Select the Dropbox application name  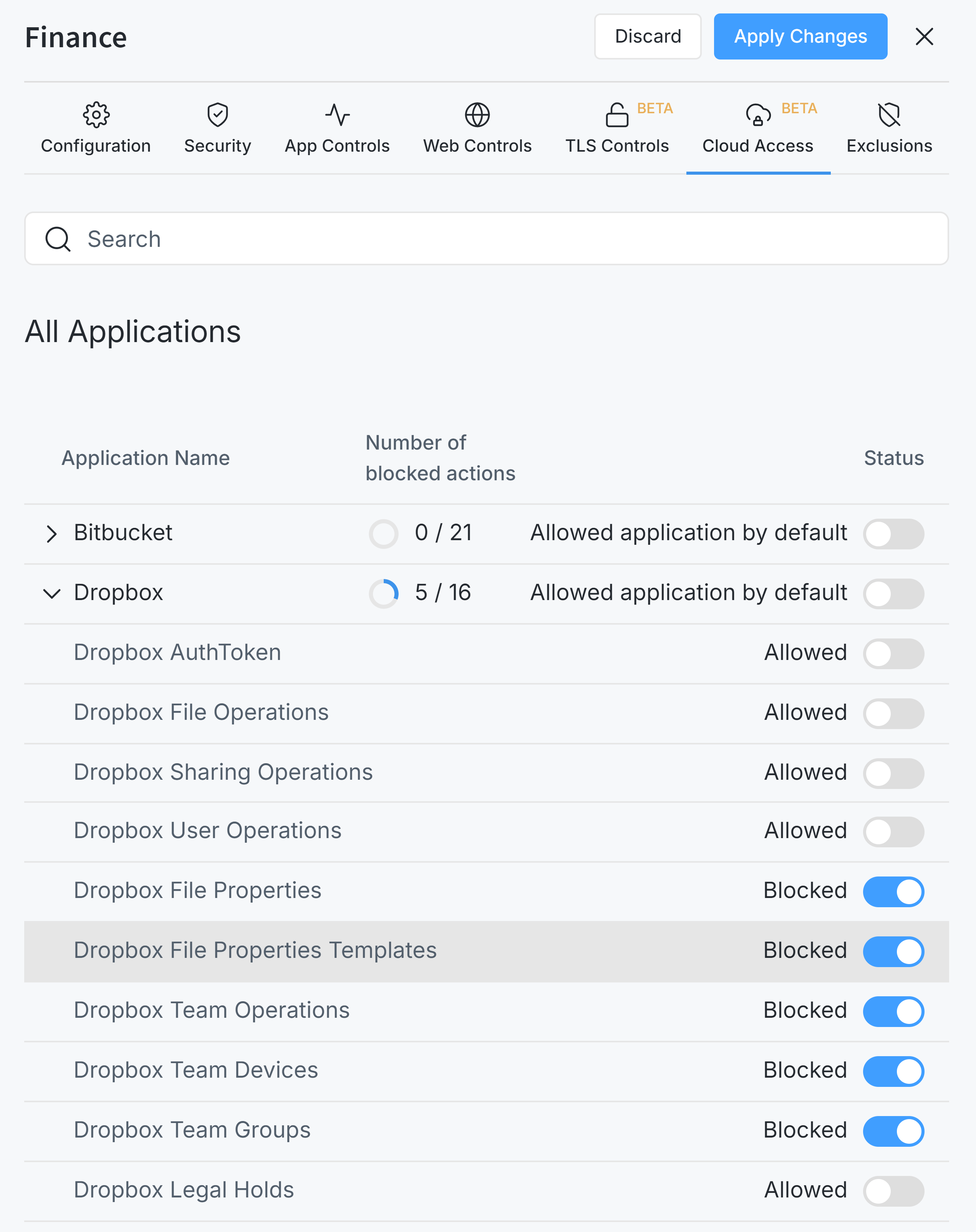point(118,593)
